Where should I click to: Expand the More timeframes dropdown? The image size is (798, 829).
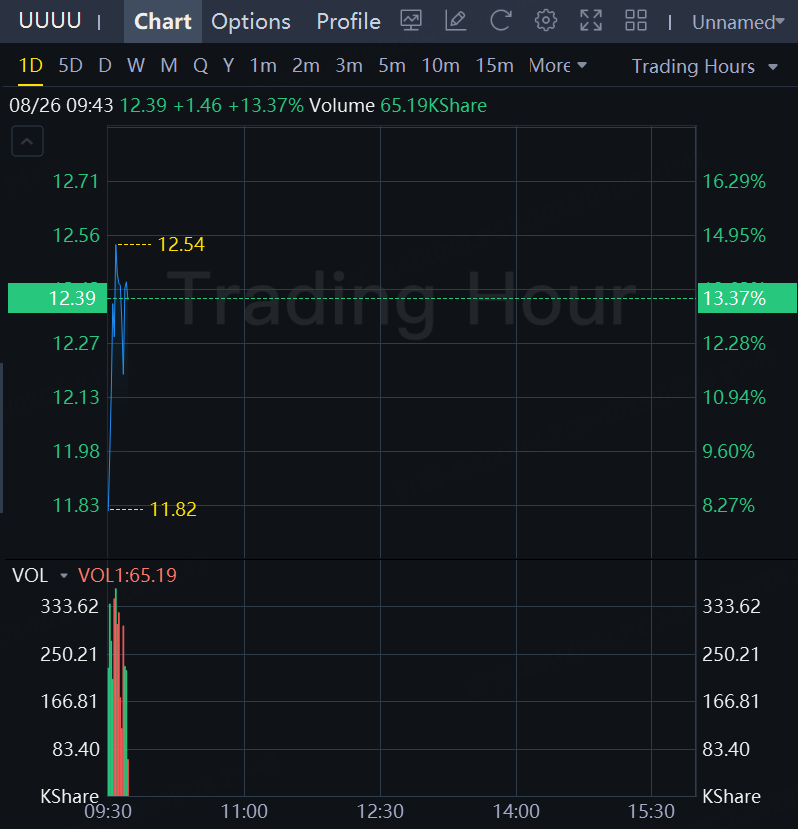557,66
